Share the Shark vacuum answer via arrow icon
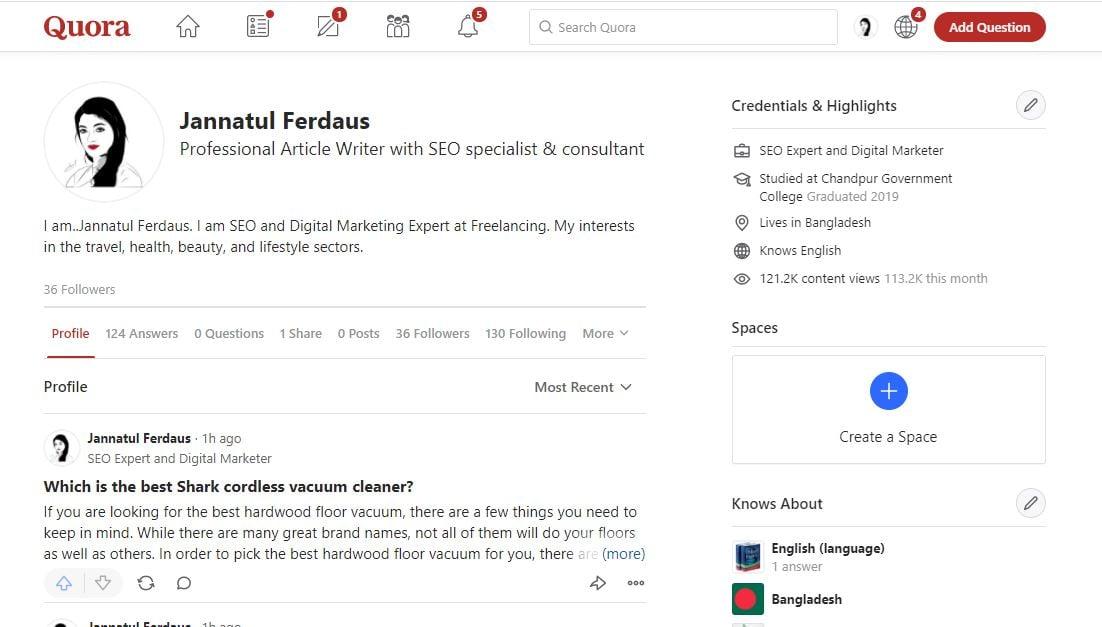1102x627 pixels. [x=598, y=582]
